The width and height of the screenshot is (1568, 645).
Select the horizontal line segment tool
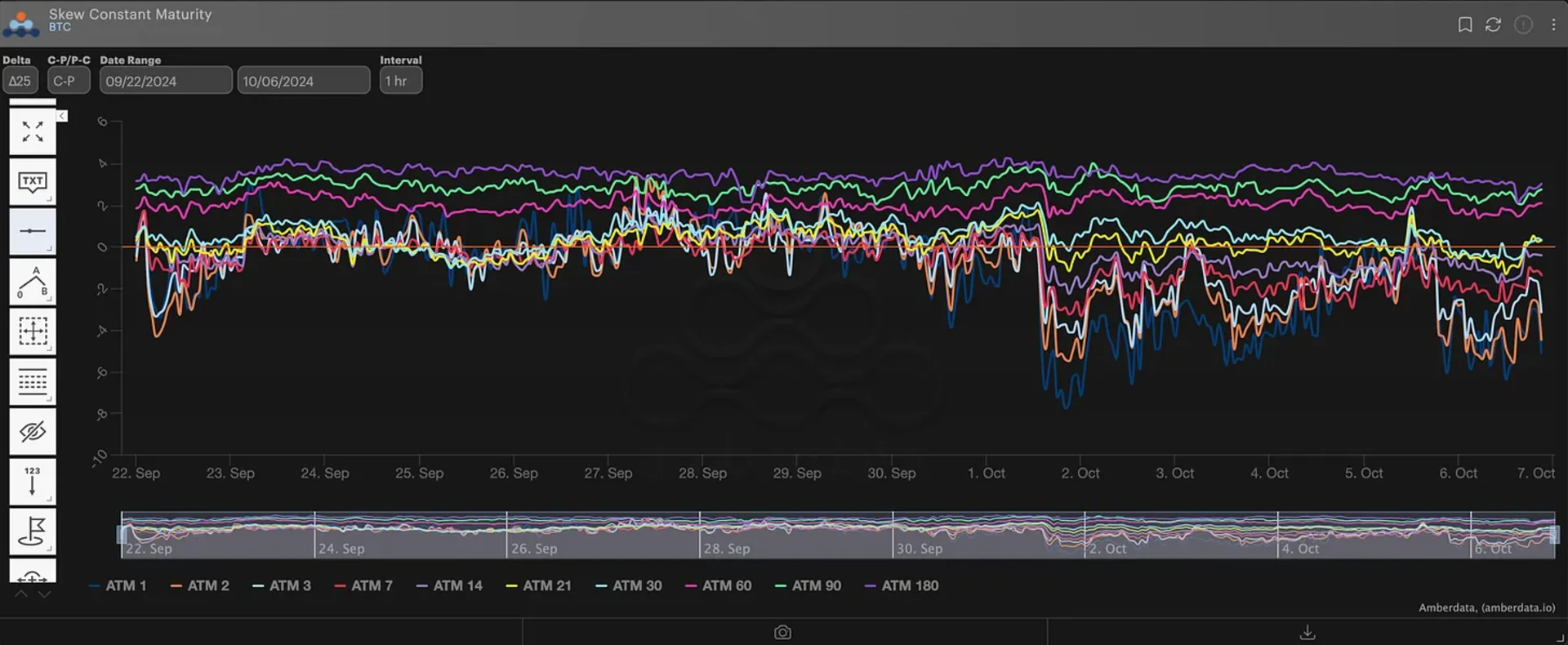pos(33,231)
